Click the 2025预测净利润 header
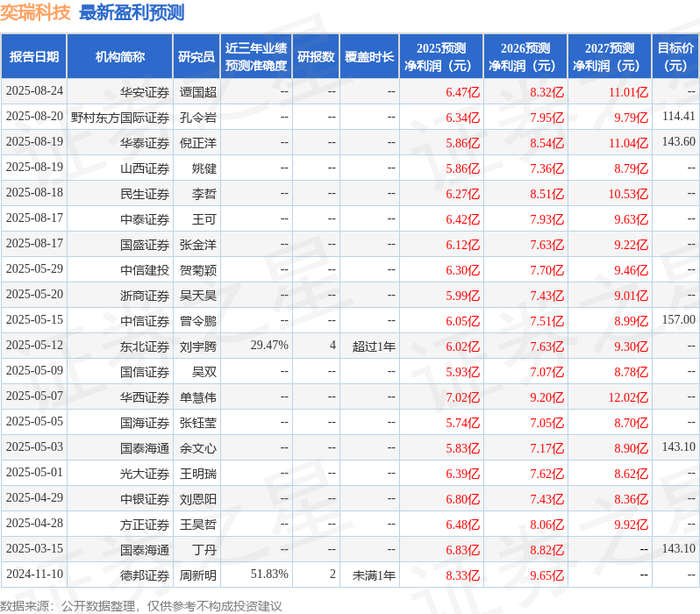The height and width of the screenshot is (614, 700). coord(441,57)
